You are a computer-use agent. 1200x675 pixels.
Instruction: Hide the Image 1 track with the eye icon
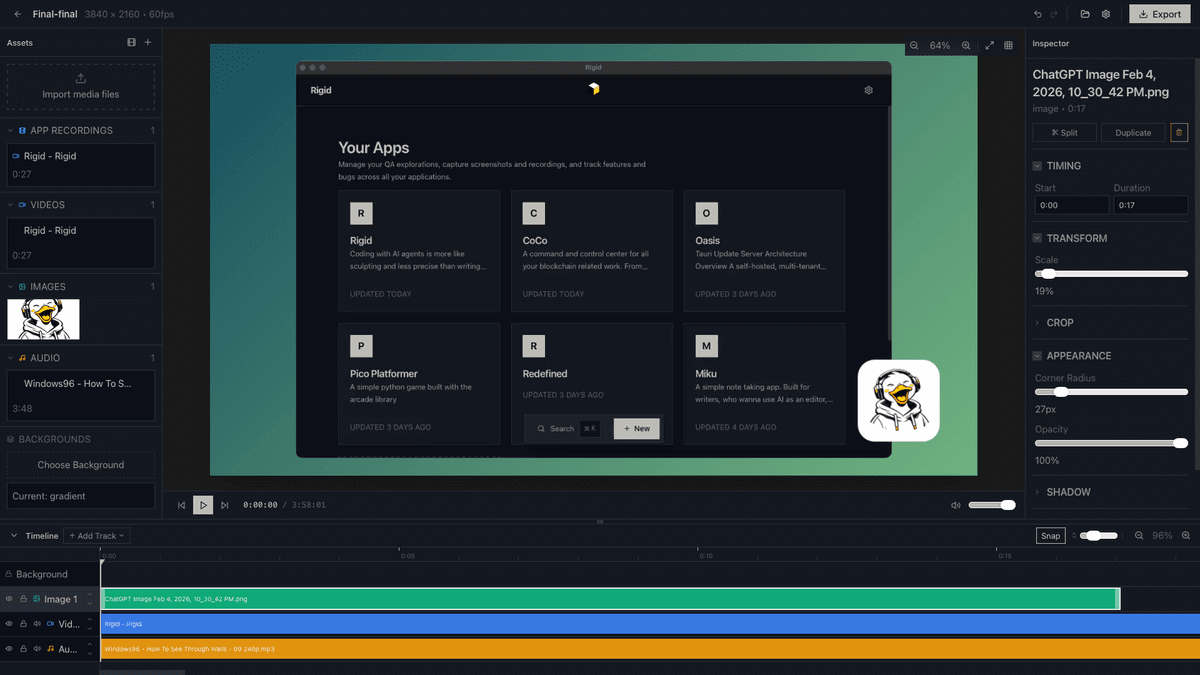(9, 599)
